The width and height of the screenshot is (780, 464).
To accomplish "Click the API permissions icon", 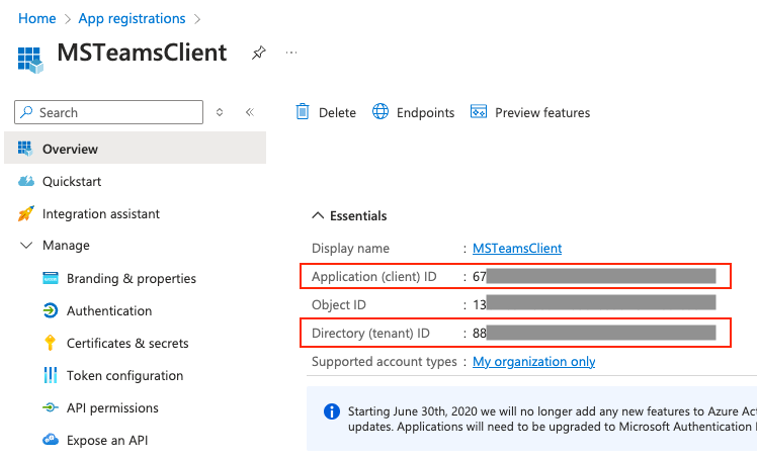I will point(50,408).
